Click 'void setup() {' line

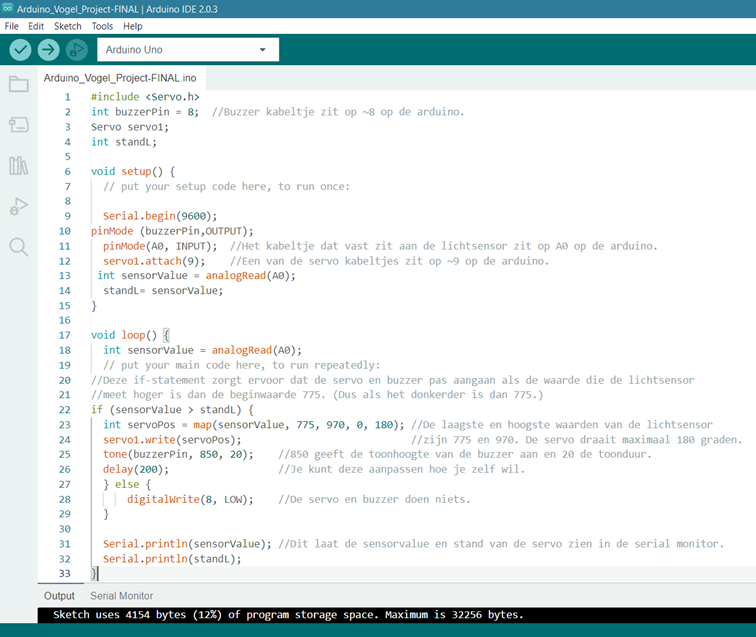[x=133, y=172]
